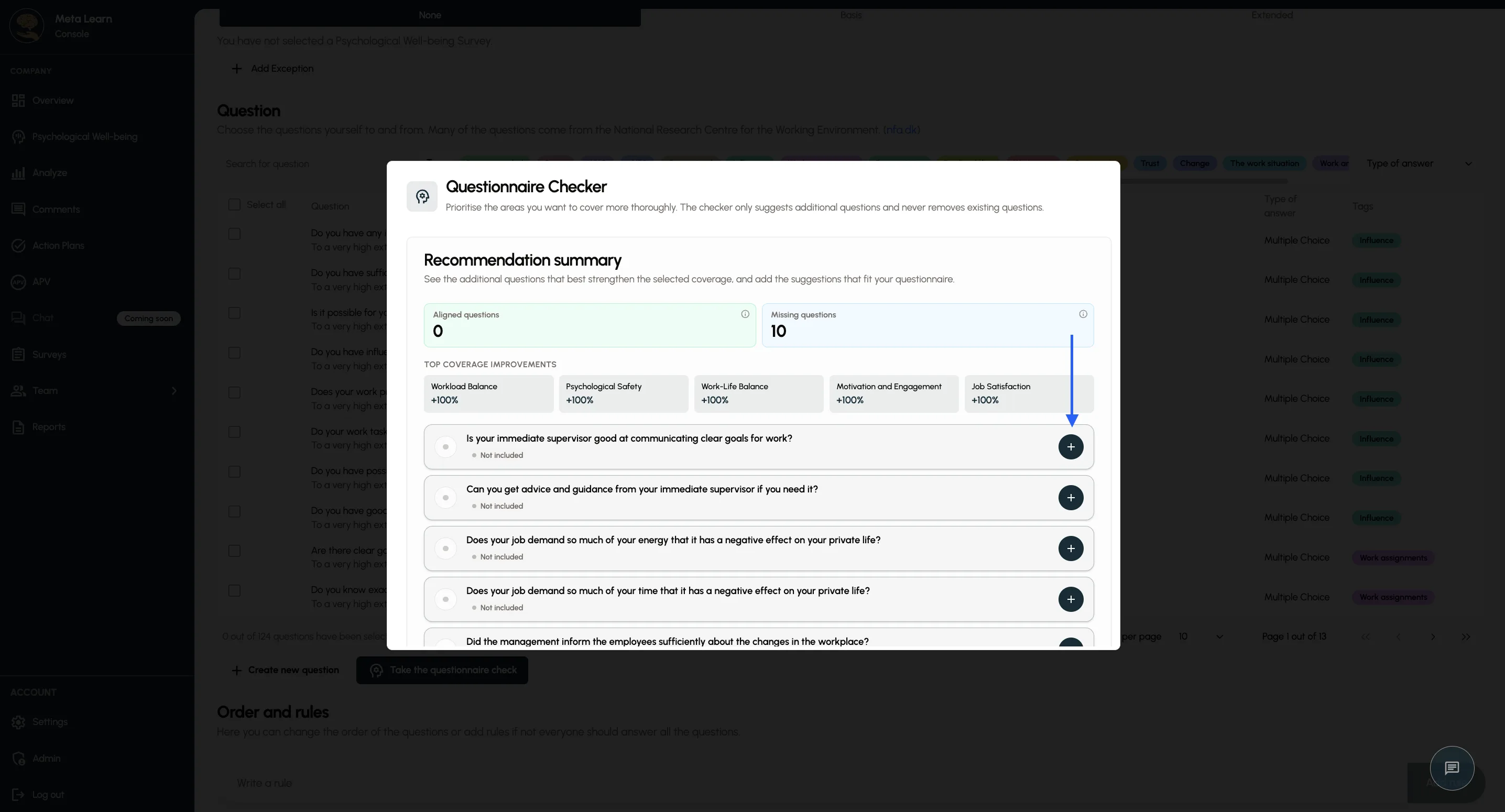The height and width of the screenshot is (812, 1505).
Task: Filter by the Trust tag
Action: point(1149,163)
